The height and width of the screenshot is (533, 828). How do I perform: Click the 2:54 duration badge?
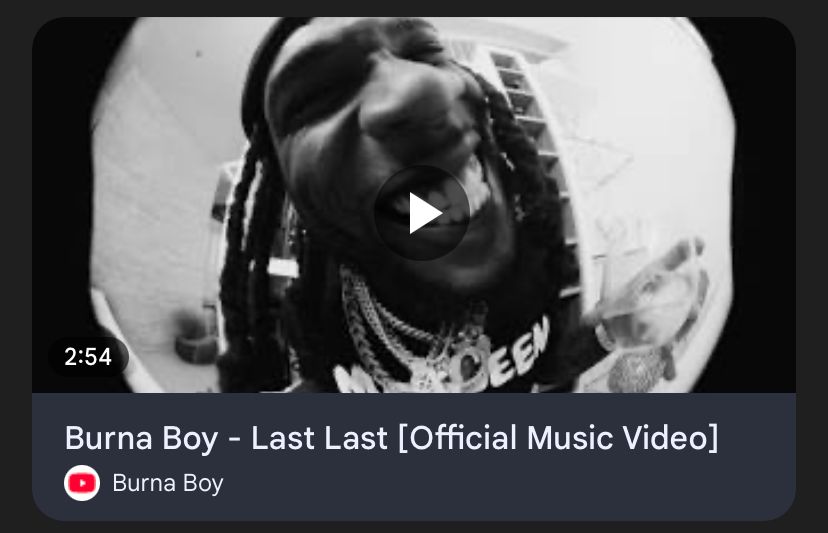88,357
